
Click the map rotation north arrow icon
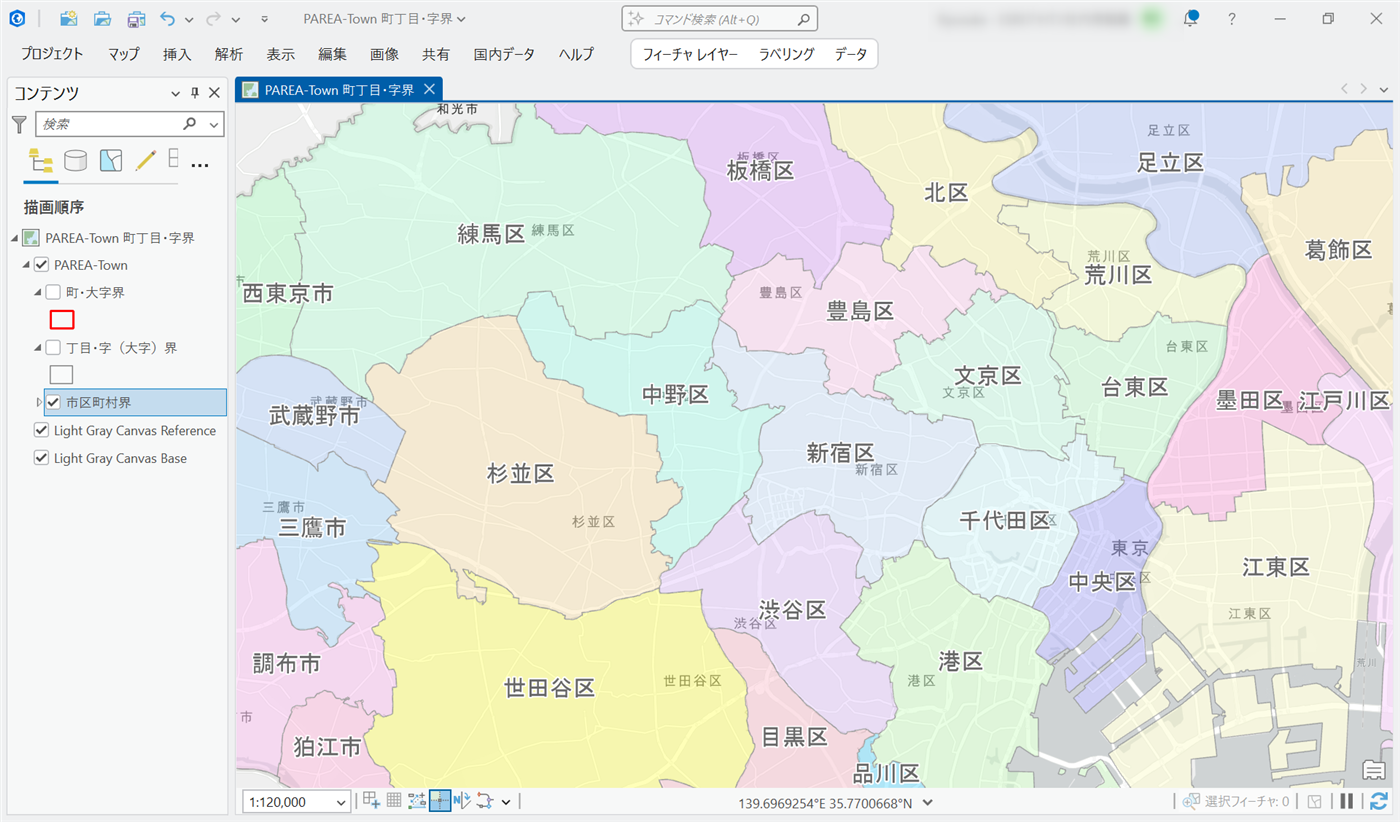tap(462, 801)
